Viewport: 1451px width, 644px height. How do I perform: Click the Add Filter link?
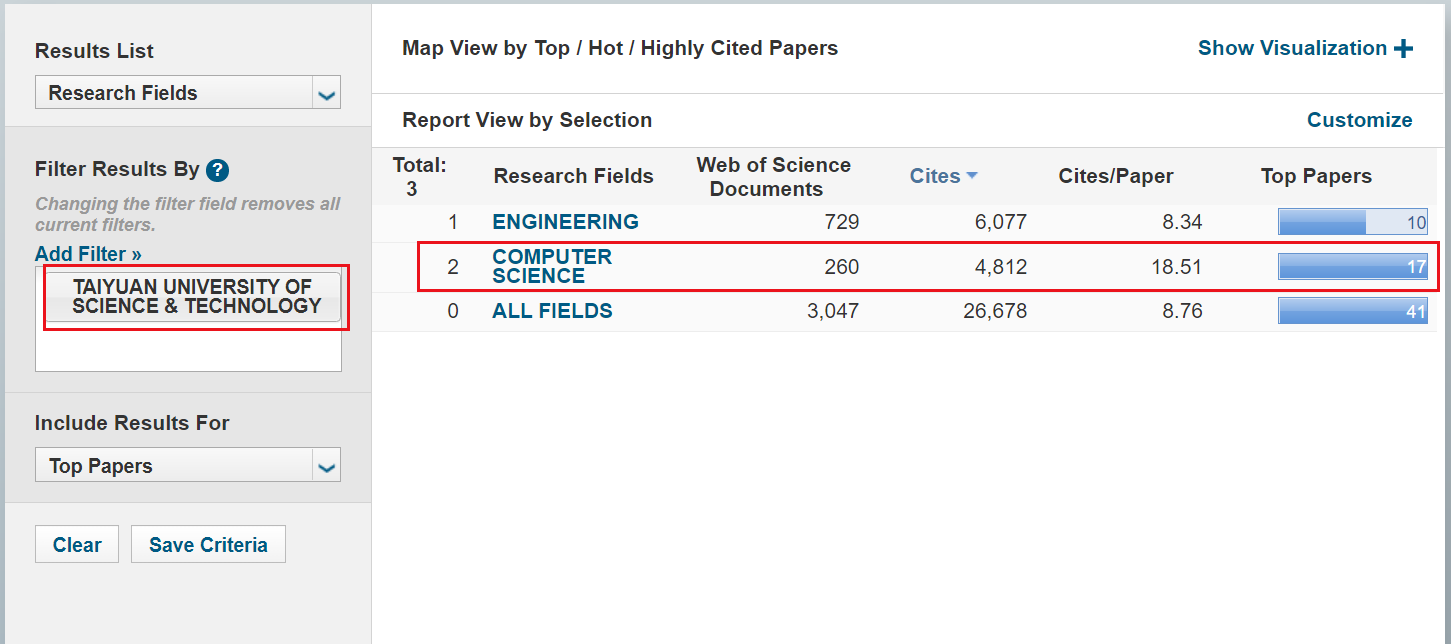click(88, 254)
